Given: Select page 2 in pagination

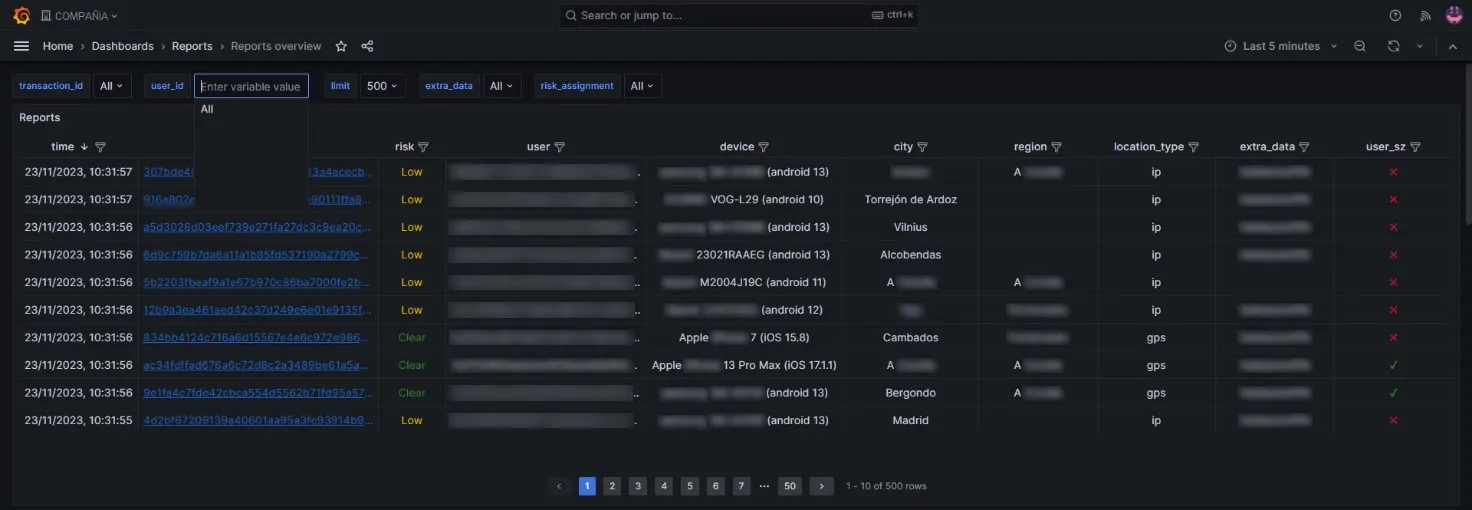Looking at the screenshot, I should (613, 486).
